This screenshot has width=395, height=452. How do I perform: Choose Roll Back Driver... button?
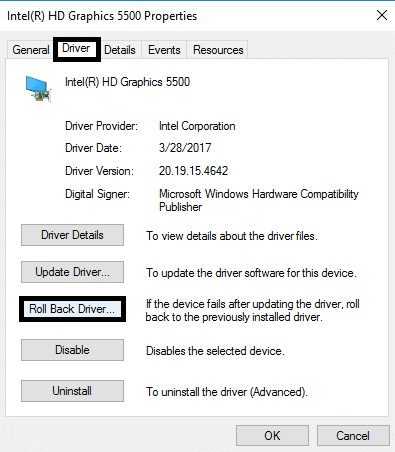pos(72,309)
